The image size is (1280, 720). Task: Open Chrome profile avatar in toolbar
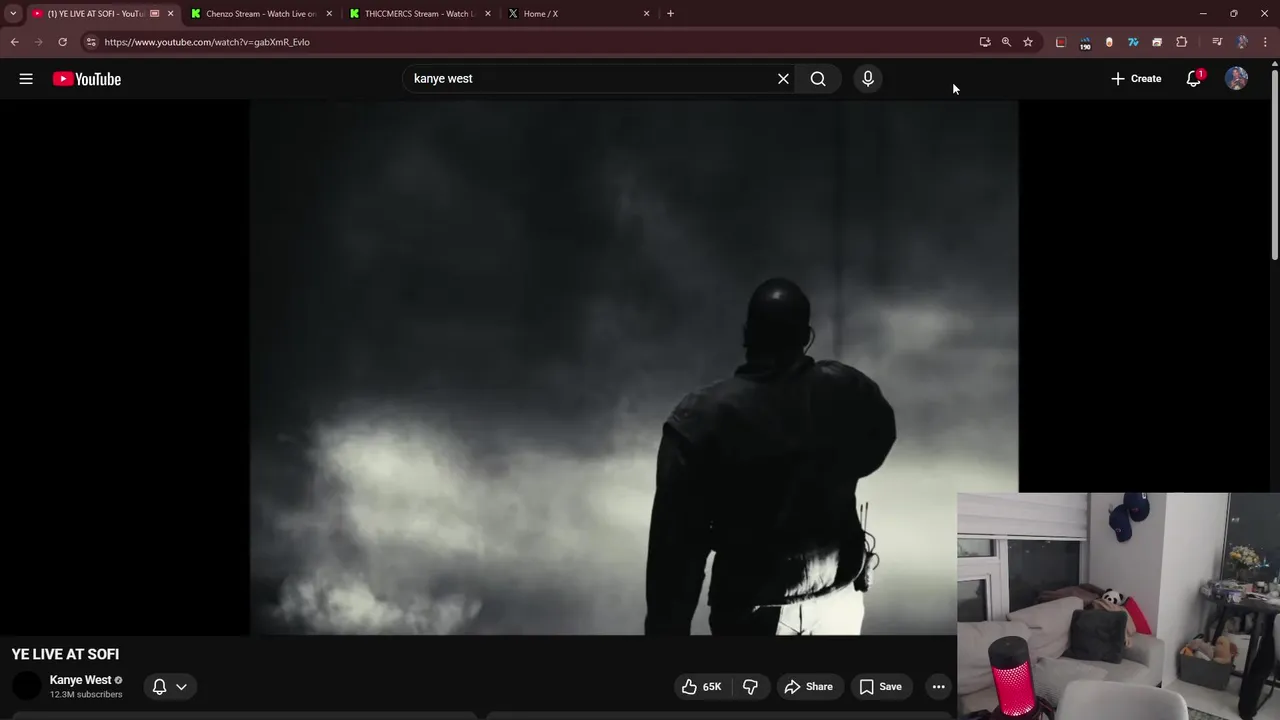pos(1242,42)
